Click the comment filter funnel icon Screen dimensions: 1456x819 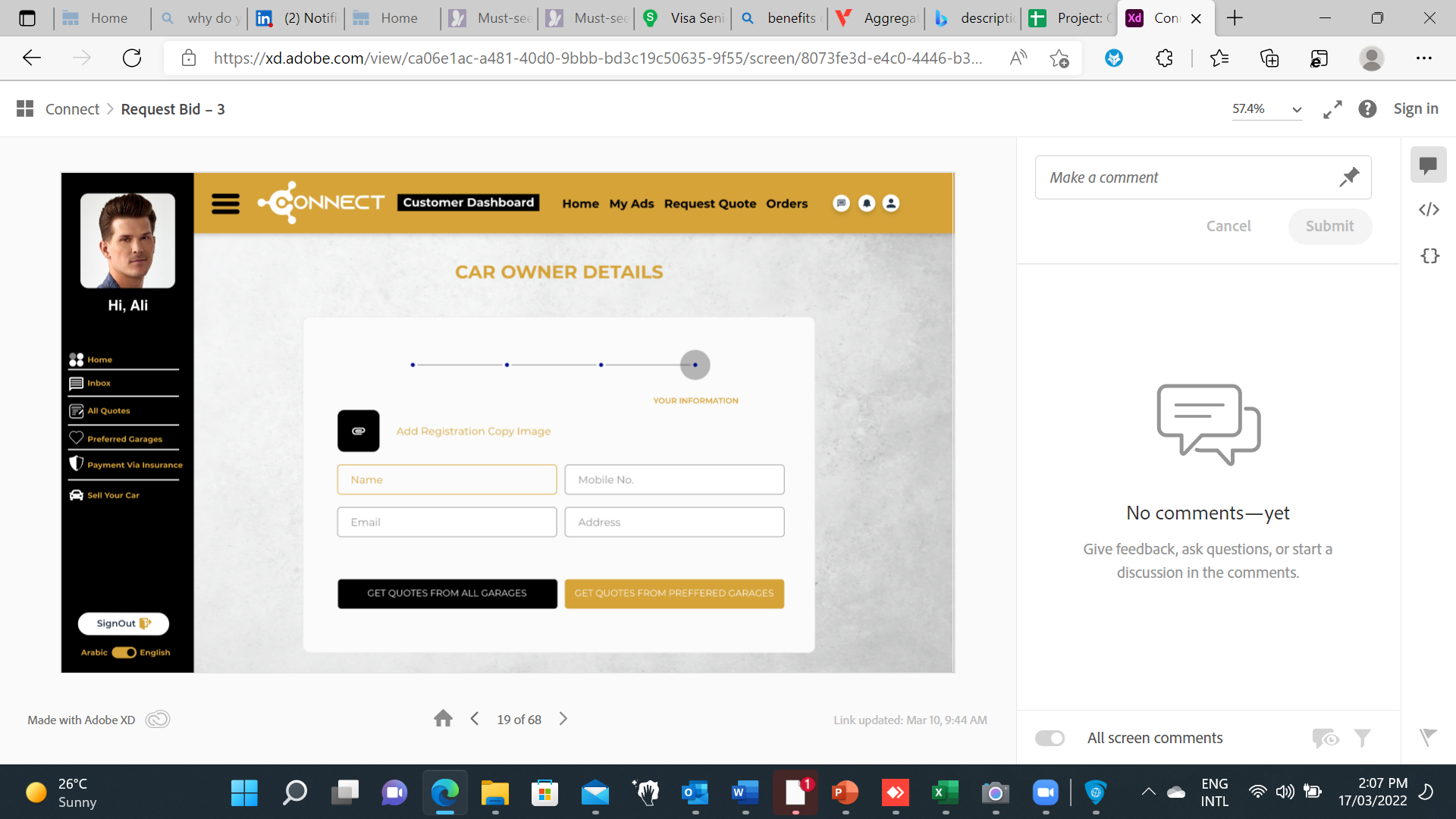[x=1362, y=738]
